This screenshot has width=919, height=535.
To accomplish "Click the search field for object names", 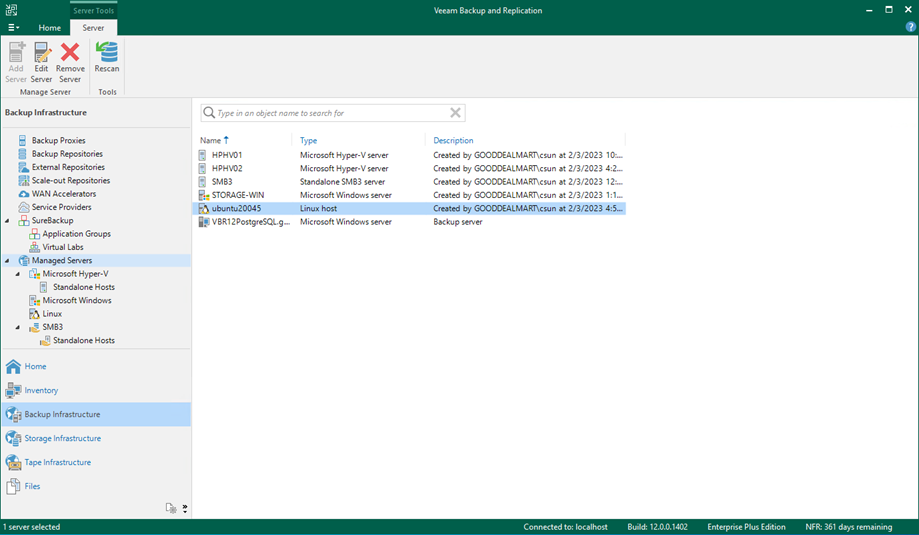I will (333, 113).
